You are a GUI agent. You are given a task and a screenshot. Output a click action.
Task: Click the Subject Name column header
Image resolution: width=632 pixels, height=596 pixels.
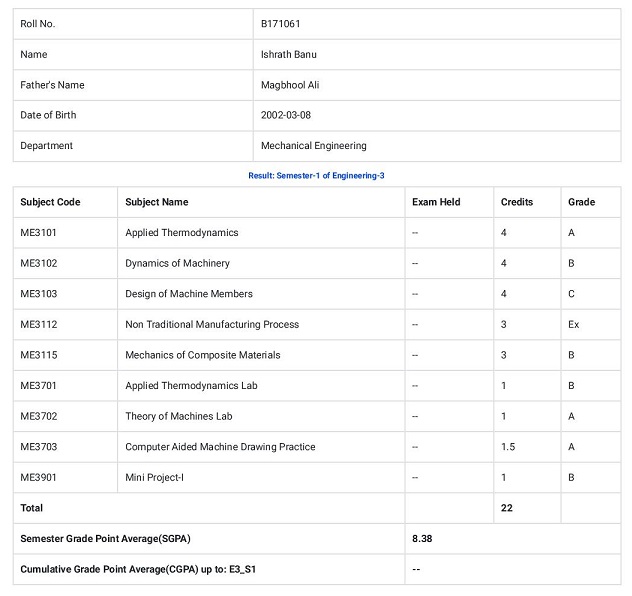tap(157, 202)
